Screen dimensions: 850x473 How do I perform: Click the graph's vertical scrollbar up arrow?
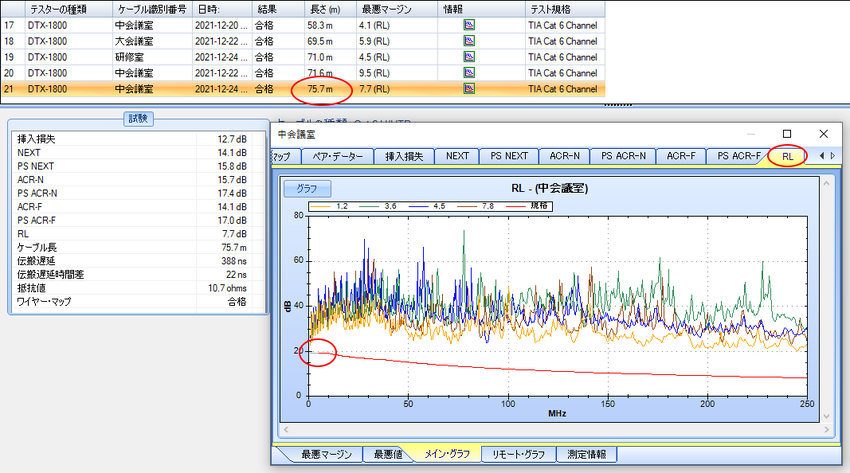tap(826, 184)
